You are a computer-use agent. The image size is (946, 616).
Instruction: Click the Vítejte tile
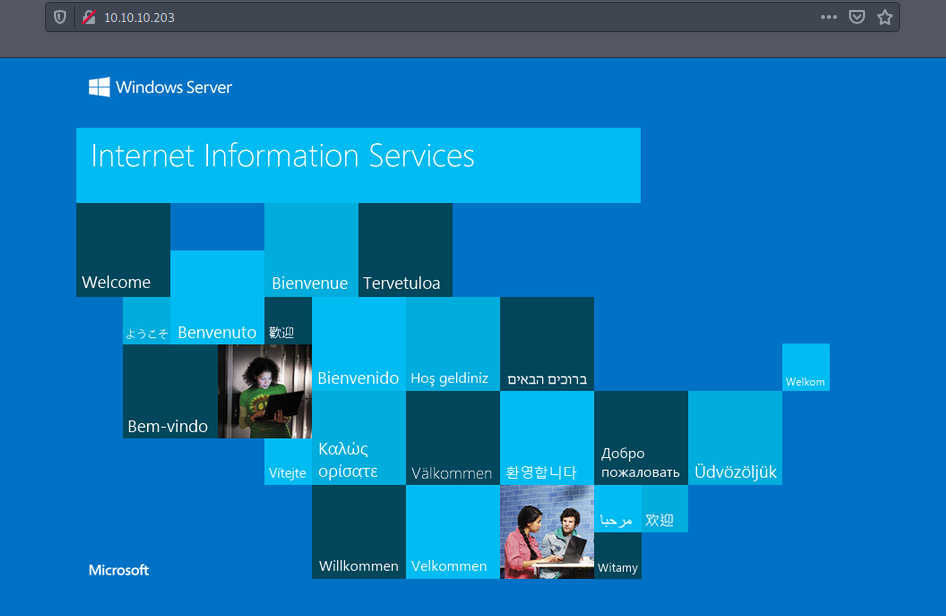(x=288, y=462)
